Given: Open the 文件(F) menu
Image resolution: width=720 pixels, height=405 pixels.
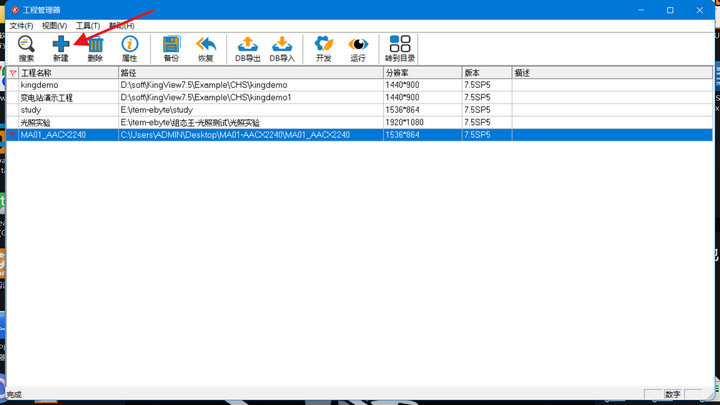Looking at the screenshot, I should pos(21,25).
